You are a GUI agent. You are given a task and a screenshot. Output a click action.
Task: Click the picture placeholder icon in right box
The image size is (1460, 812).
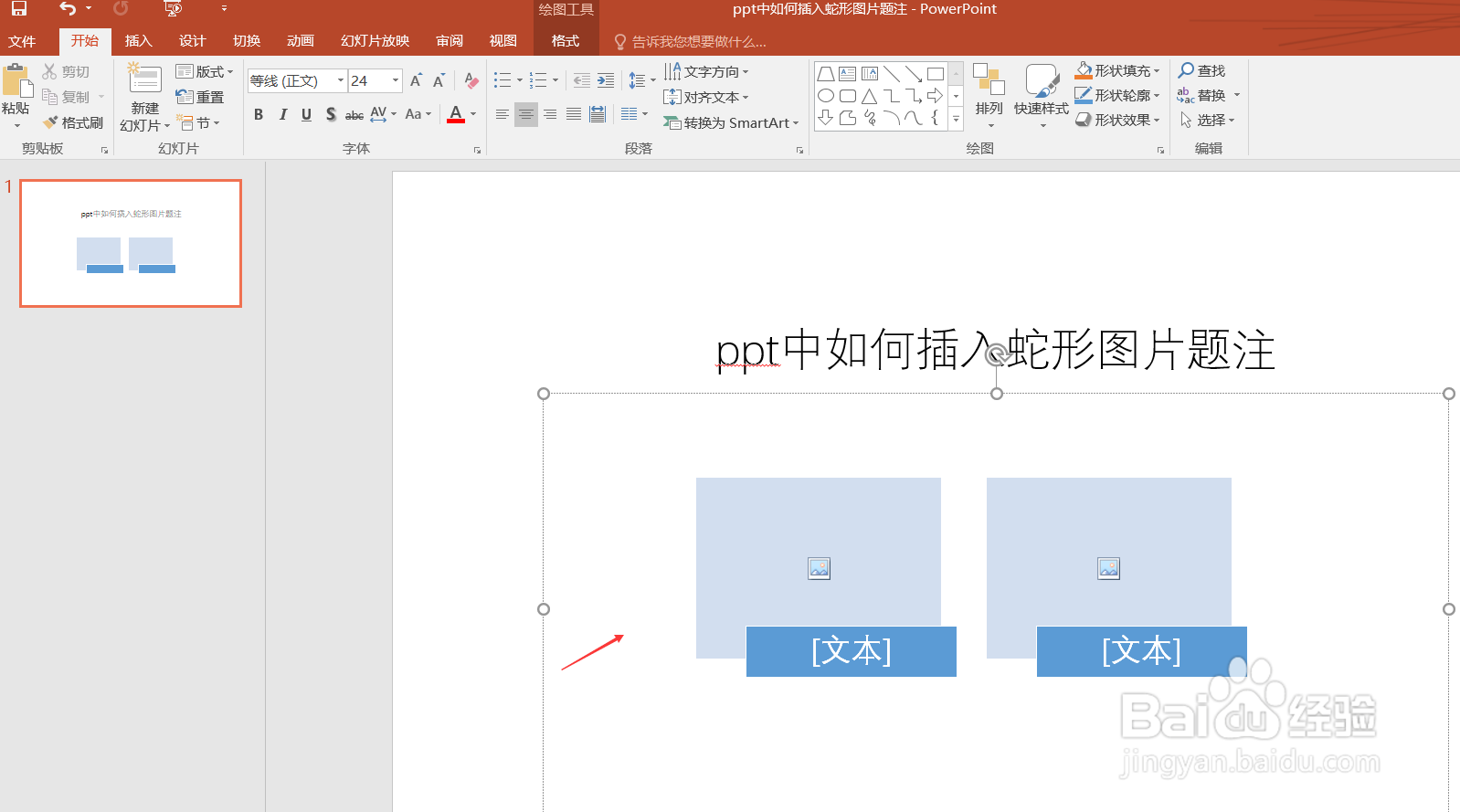coord(1109,568)
